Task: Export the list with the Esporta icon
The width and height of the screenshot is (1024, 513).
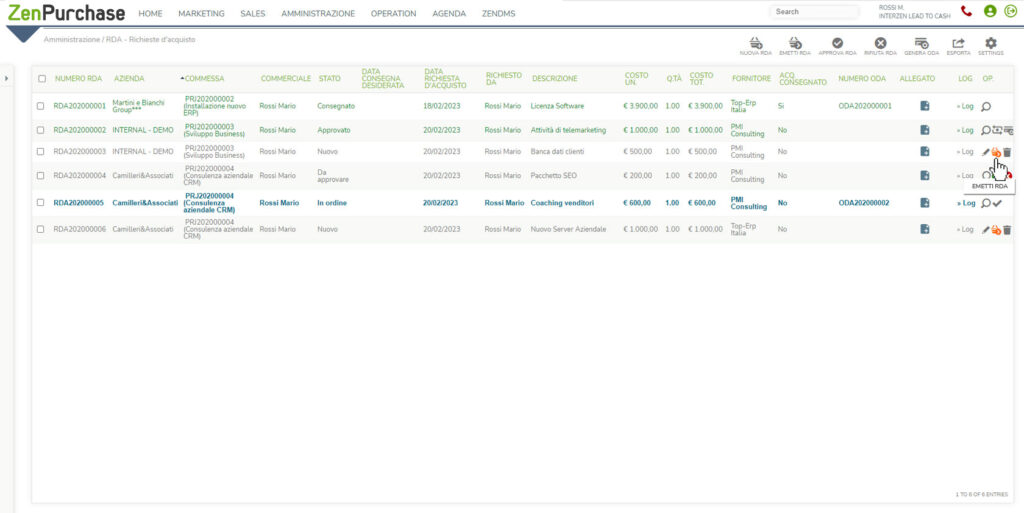Action: click(x=958, y=43)
